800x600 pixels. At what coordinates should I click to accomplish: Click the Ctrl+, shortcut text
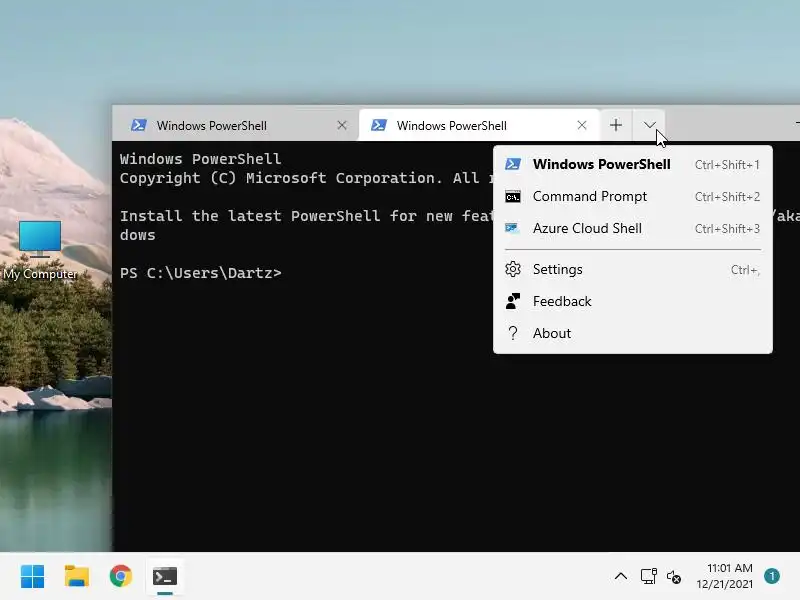pyautogui.click(x=745, y=270)
